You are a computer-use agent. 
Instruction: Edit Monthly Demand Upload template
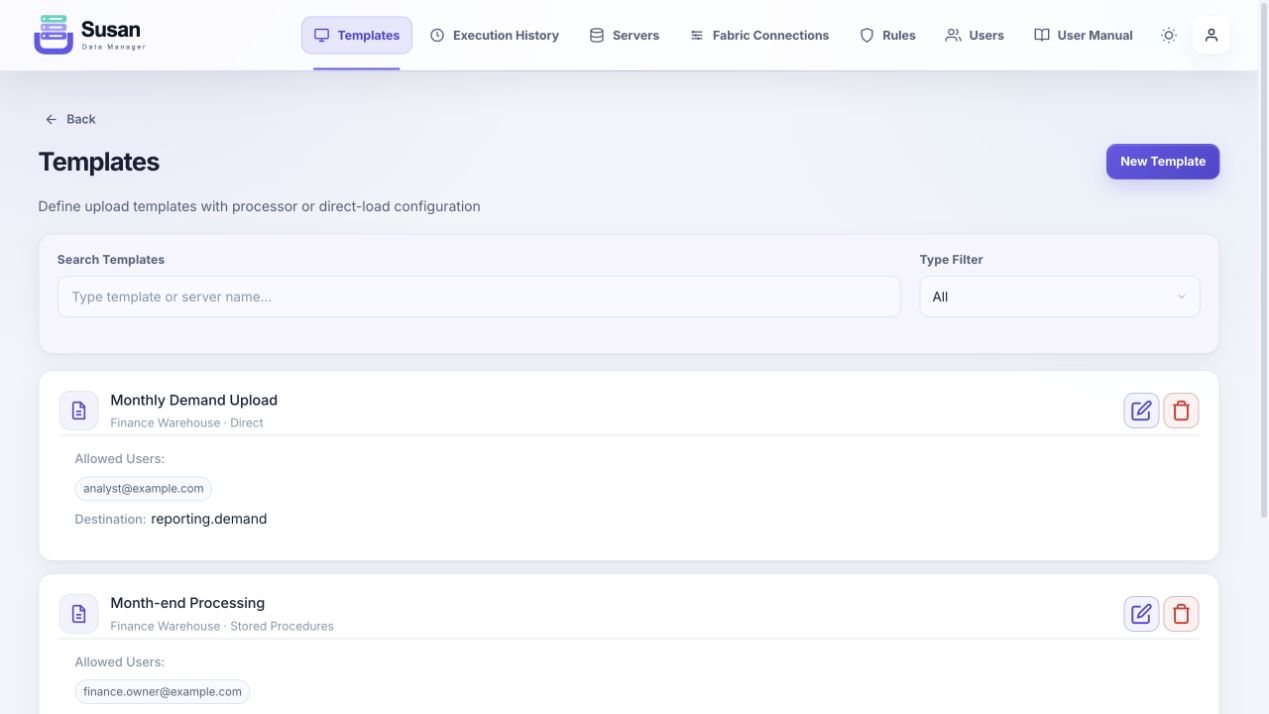click(1141, 410)
